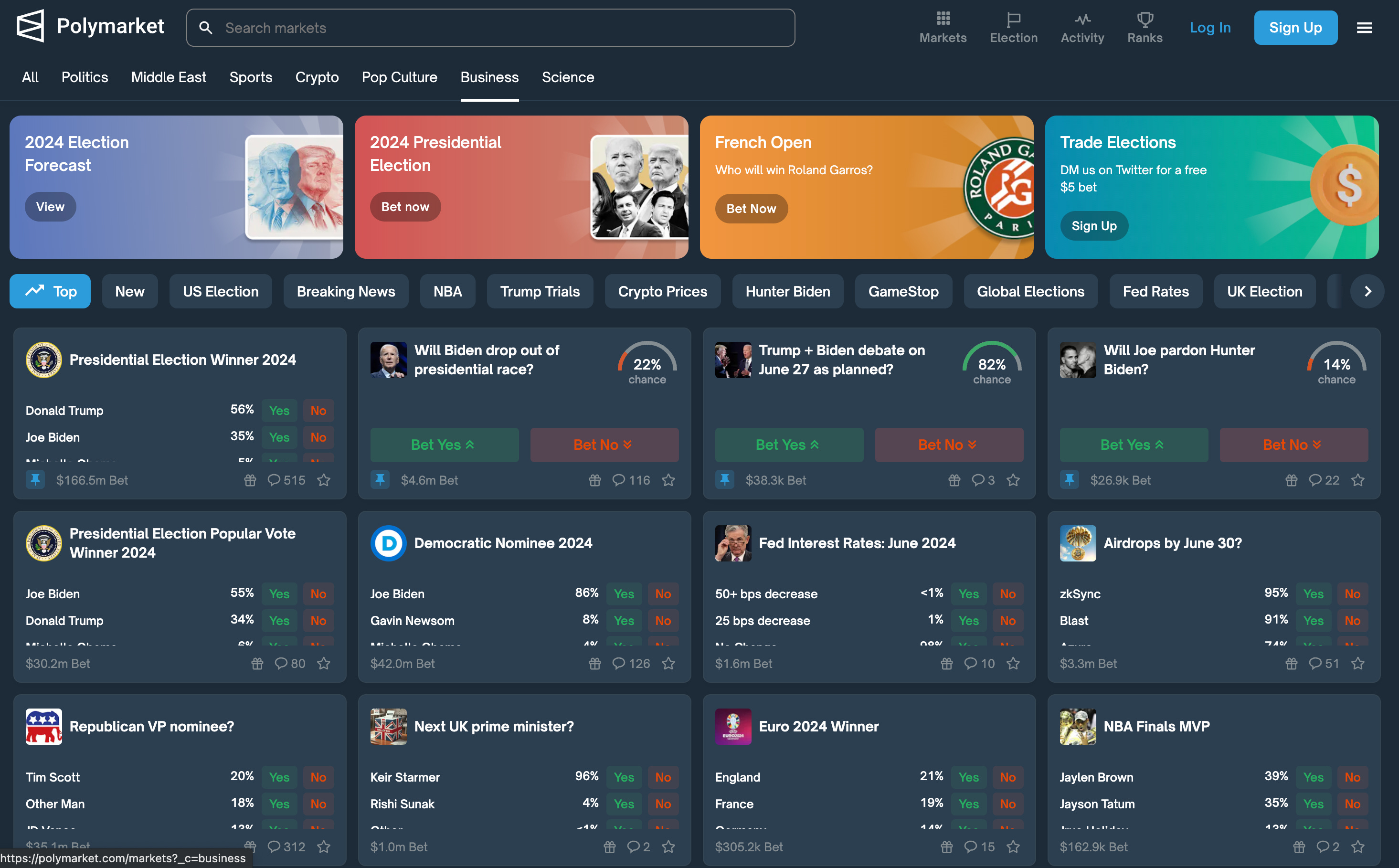Select the Top filter chip
Screen dimensions: 1399x868
pos(50,292)
